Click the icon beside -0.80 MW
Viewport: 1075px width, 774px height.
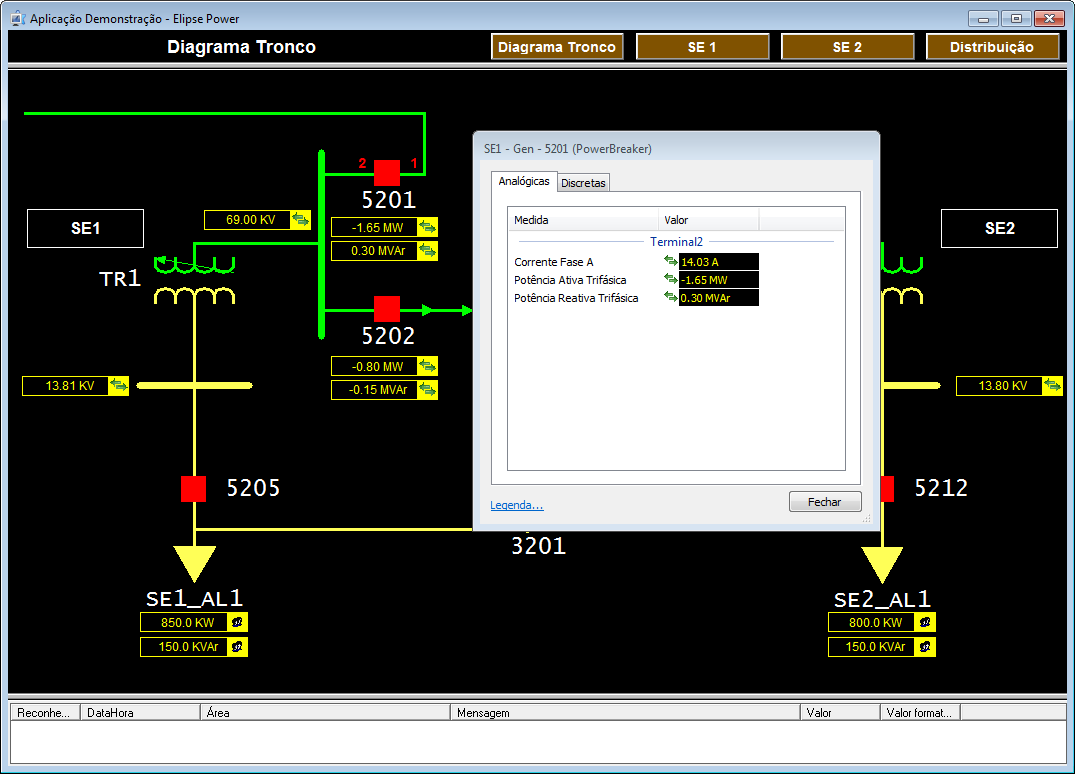point(427,367)
